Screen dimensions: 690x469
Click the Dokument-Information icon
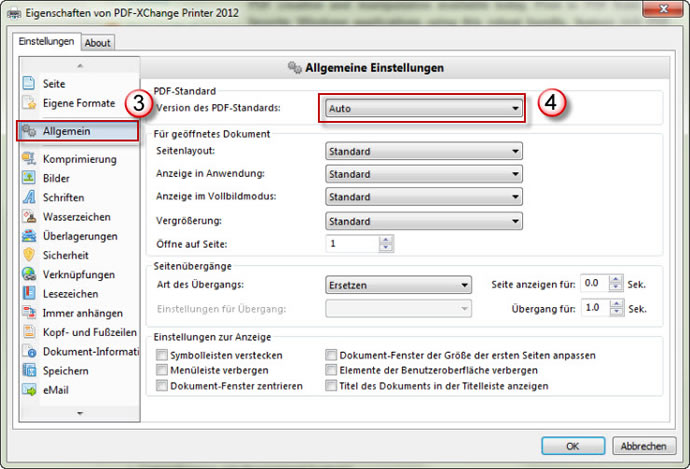[29, 351]
